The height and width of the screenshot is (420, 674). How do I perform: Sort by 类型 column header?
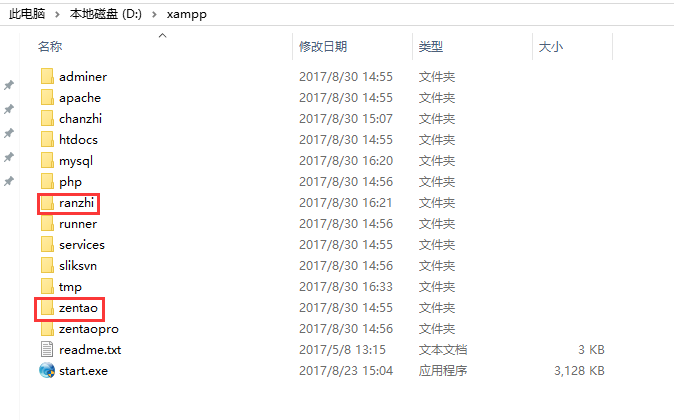(431, 46)
